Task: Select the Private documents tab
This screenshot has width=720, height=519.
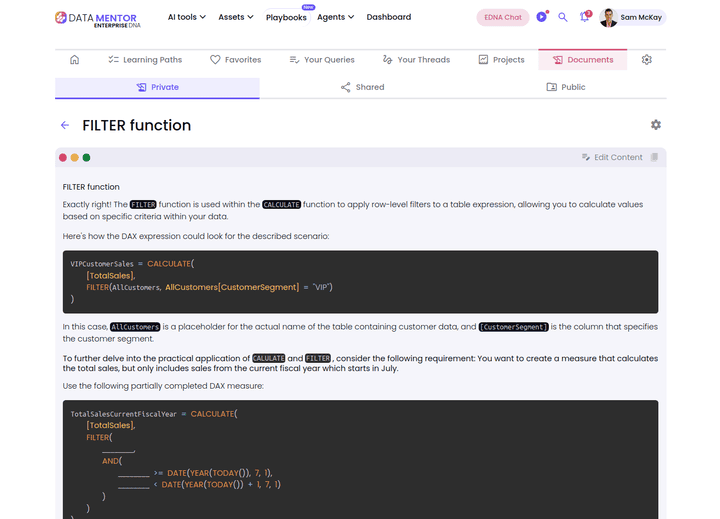Action: (157, 87)
